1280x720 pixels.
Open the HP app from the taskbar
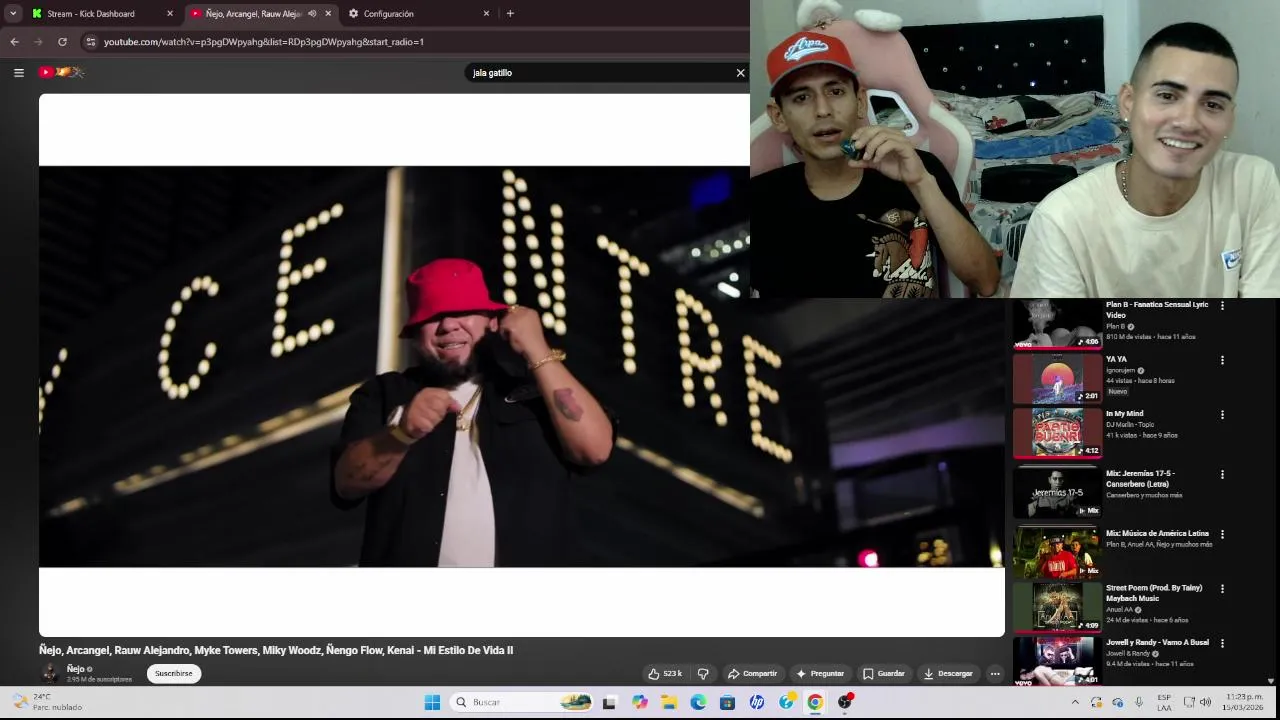tap(757, 702)
